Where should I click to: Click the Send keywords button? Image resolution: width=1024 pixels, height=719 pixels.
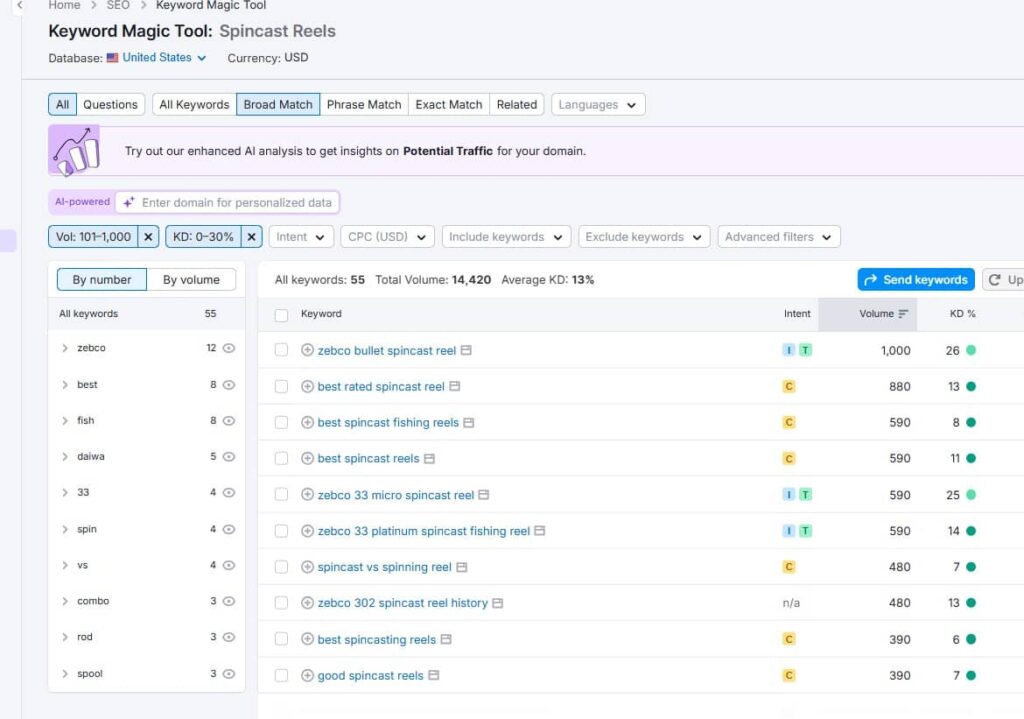click(x=915, y=279)
